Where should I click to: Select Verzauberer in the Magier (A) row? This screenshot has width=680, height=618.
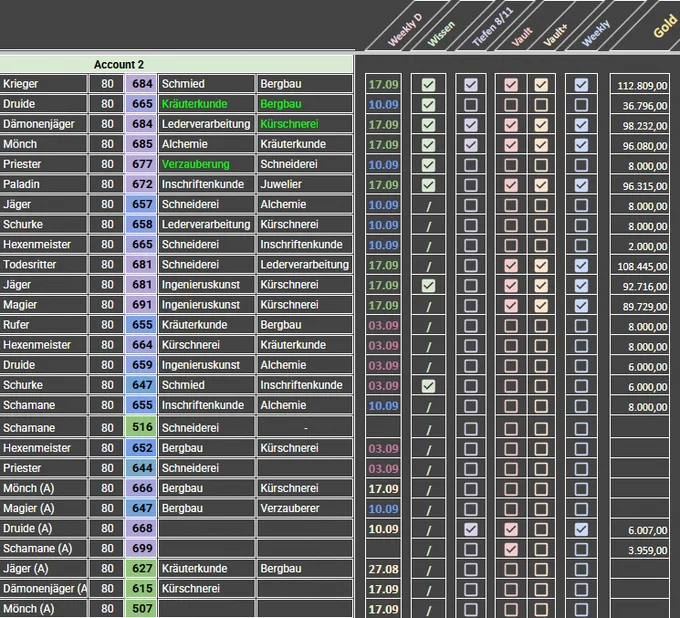pos(305,508)
